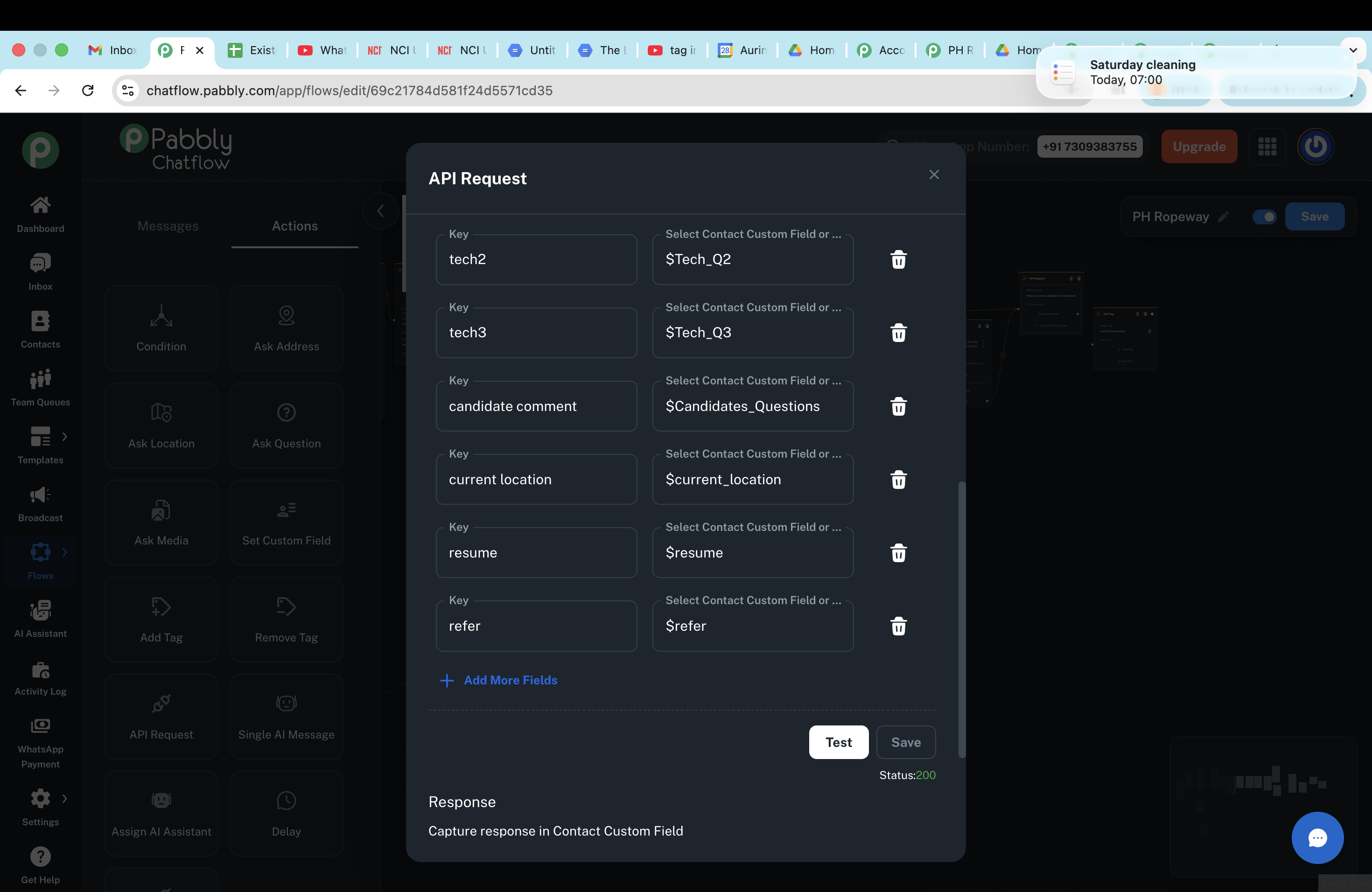Select the Ask Question action card
The height and width of the screenshot is (892, 1372).
tap(287, 425)
